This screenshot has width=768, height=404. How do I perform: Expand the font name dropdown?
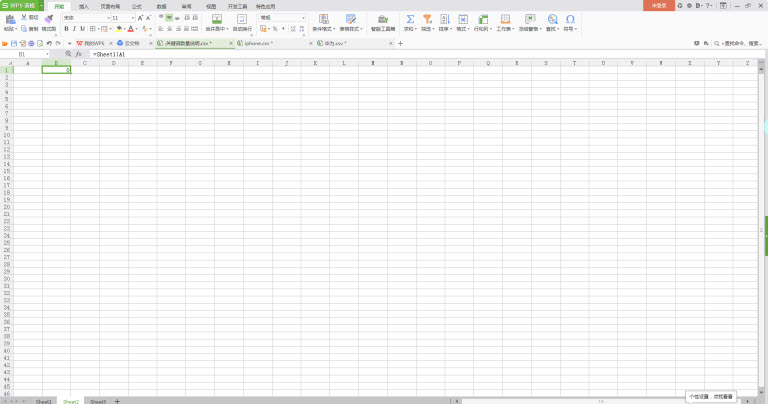click(x=108, y=18)
